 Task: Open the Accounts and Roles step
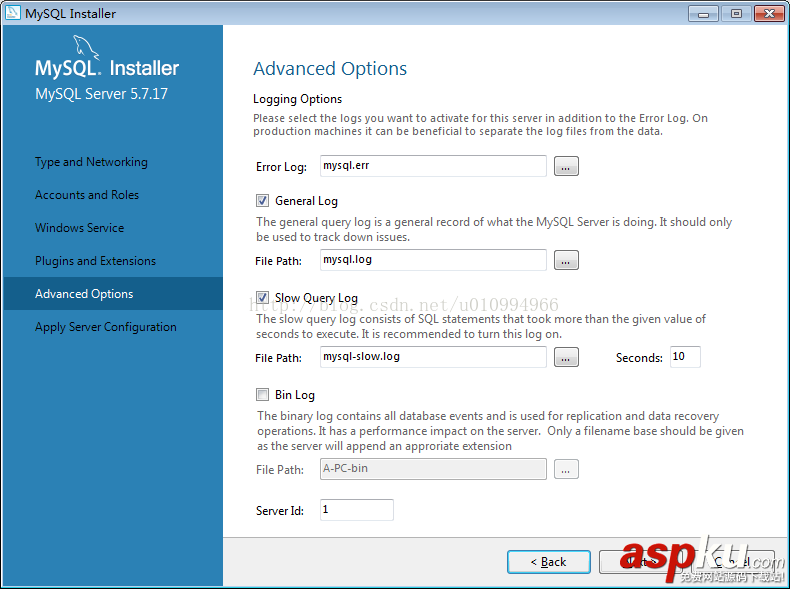pos(87,195)
